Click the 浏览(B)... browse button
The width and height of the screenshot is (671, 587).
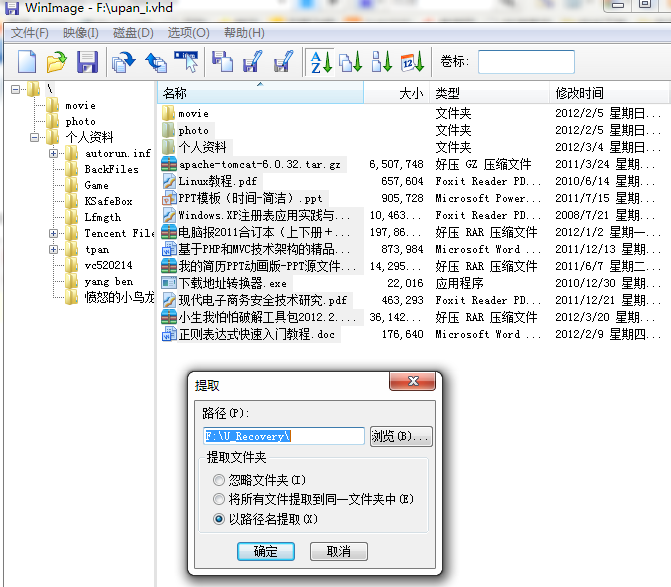point(401,436)
